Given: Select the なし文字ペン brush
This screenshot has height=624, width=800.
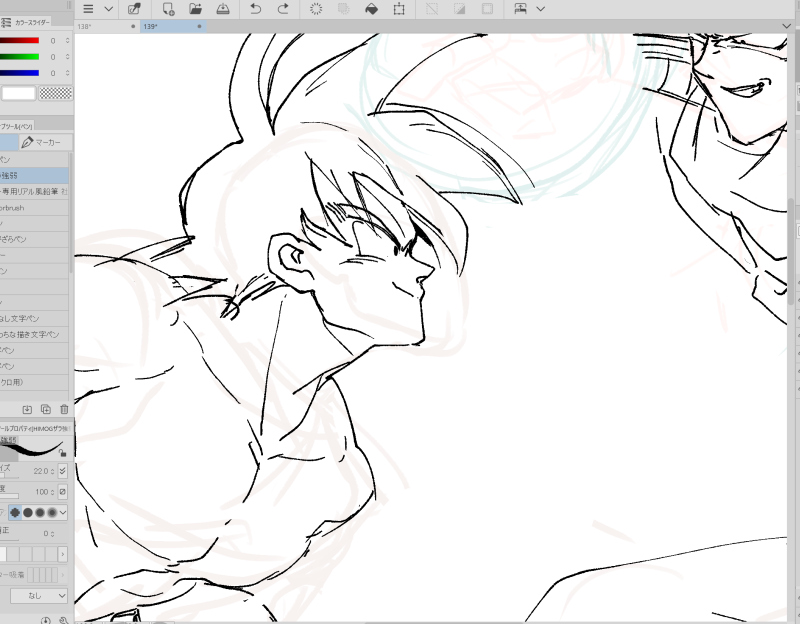Looking at the screenshot, I should pyautogui.click(x=34, y=318).
